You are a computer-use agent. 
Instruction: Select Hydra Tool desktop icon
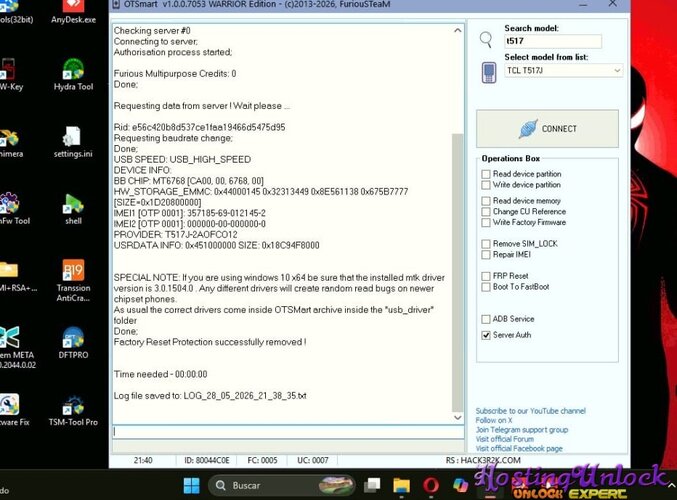[x=73, y=74]
